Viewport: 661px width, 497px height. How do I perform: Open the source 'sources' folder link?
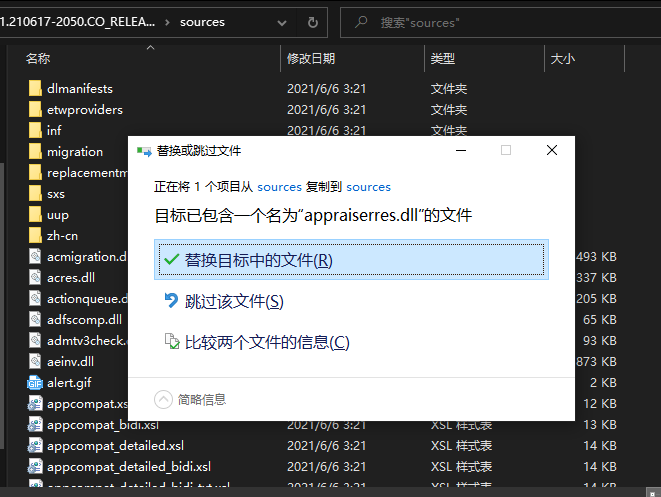click(279, 187)
